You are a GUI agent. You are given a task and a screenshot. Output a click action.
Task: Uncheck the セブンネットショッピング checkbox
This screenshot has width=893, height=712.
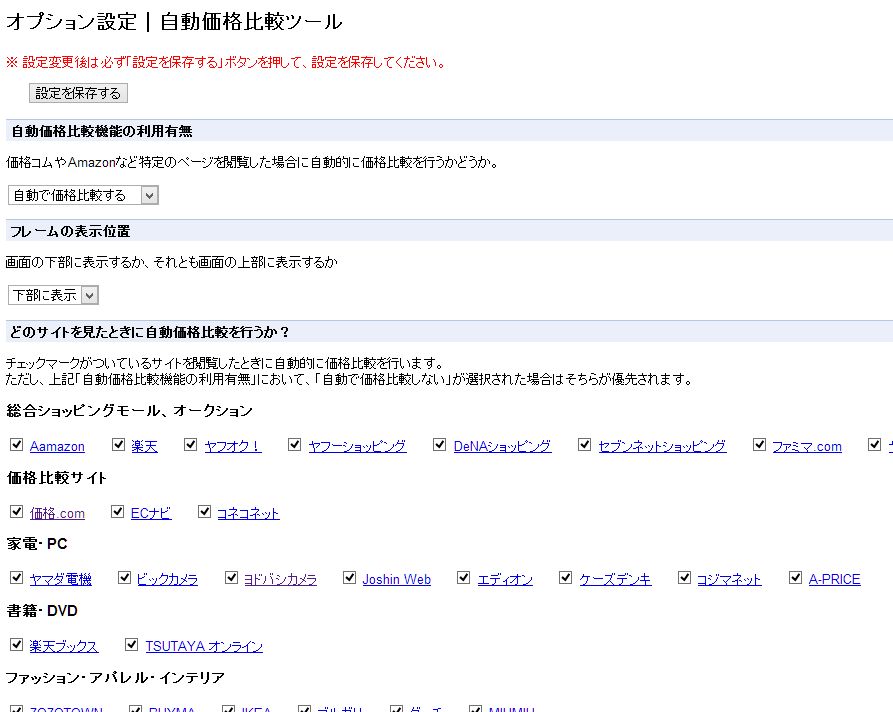[x=584, y=445]
